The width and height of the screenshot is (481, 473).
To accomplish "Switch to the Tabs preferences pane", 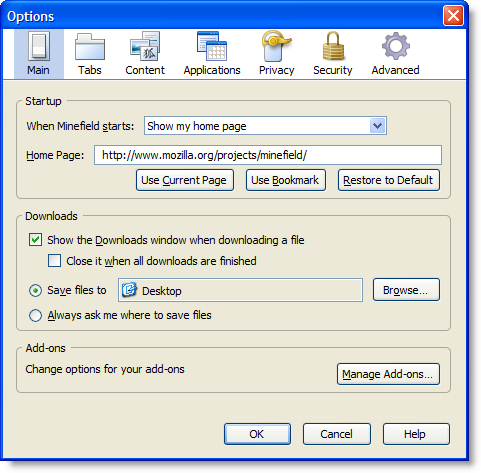I will (x=90, y=54).
